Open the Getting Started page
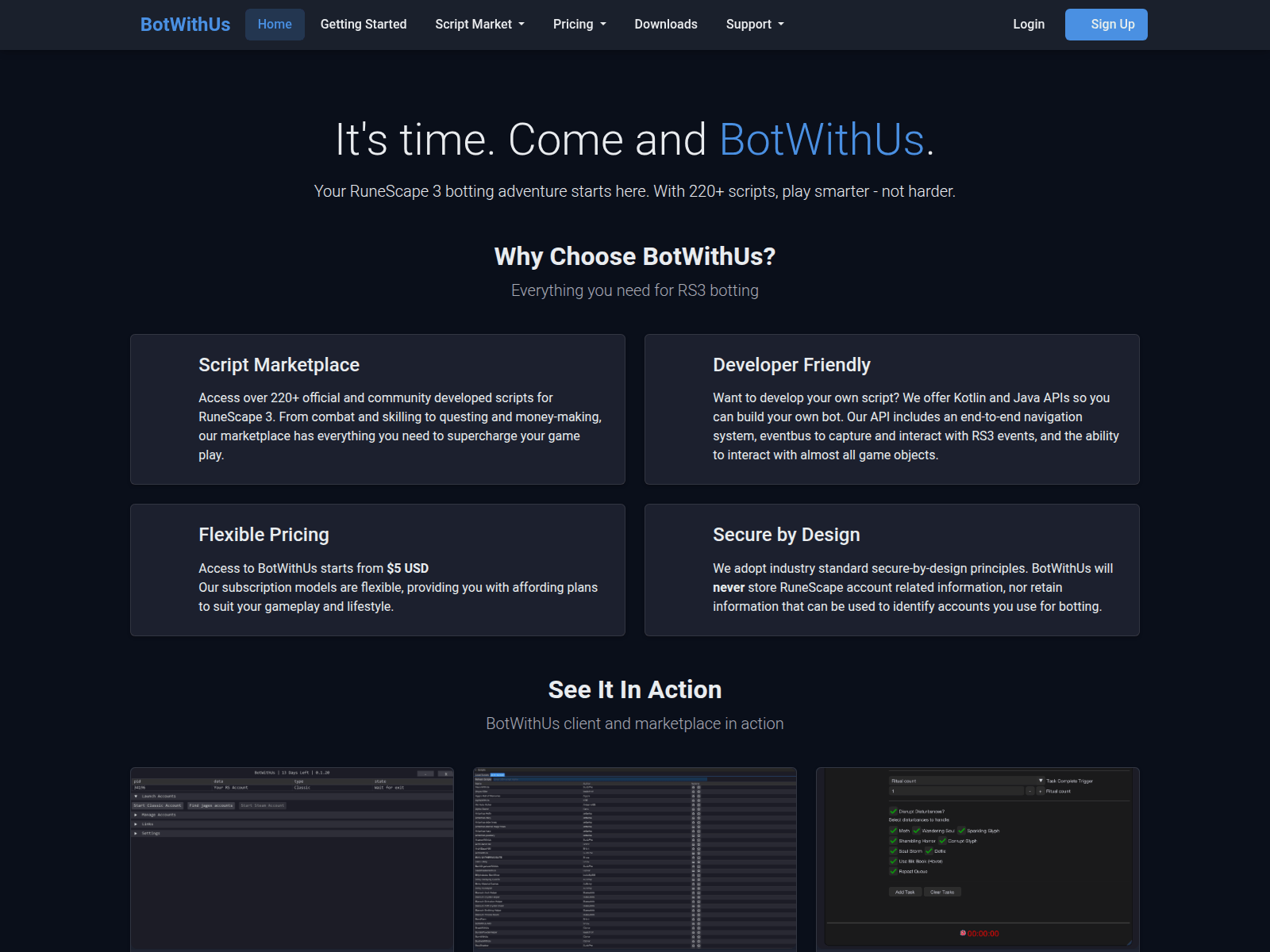1270x952 pixels. 364,25
